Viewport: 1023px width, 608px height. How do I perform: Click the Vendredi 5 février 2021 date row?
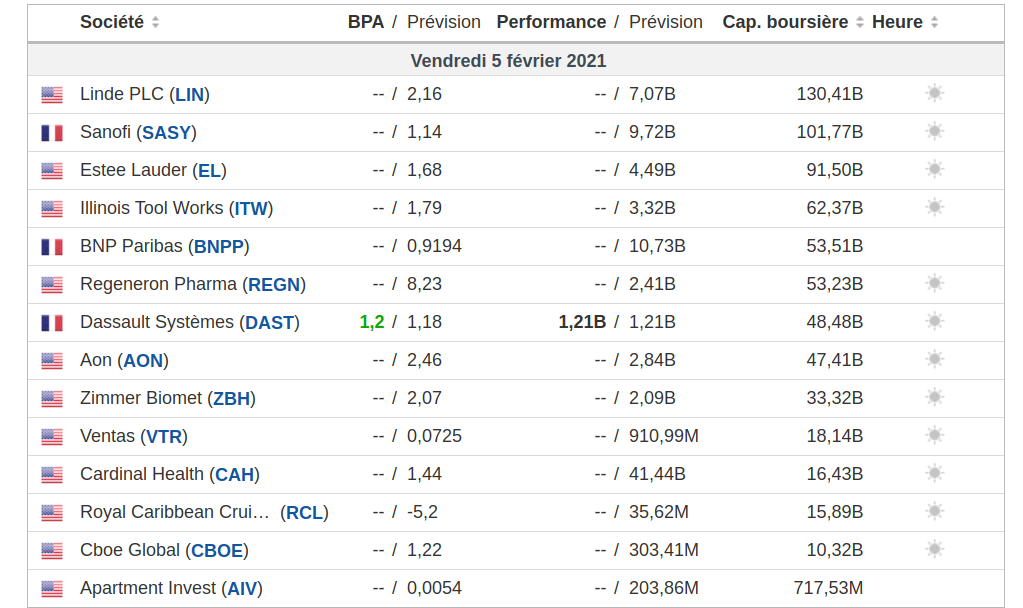(508, 61)
